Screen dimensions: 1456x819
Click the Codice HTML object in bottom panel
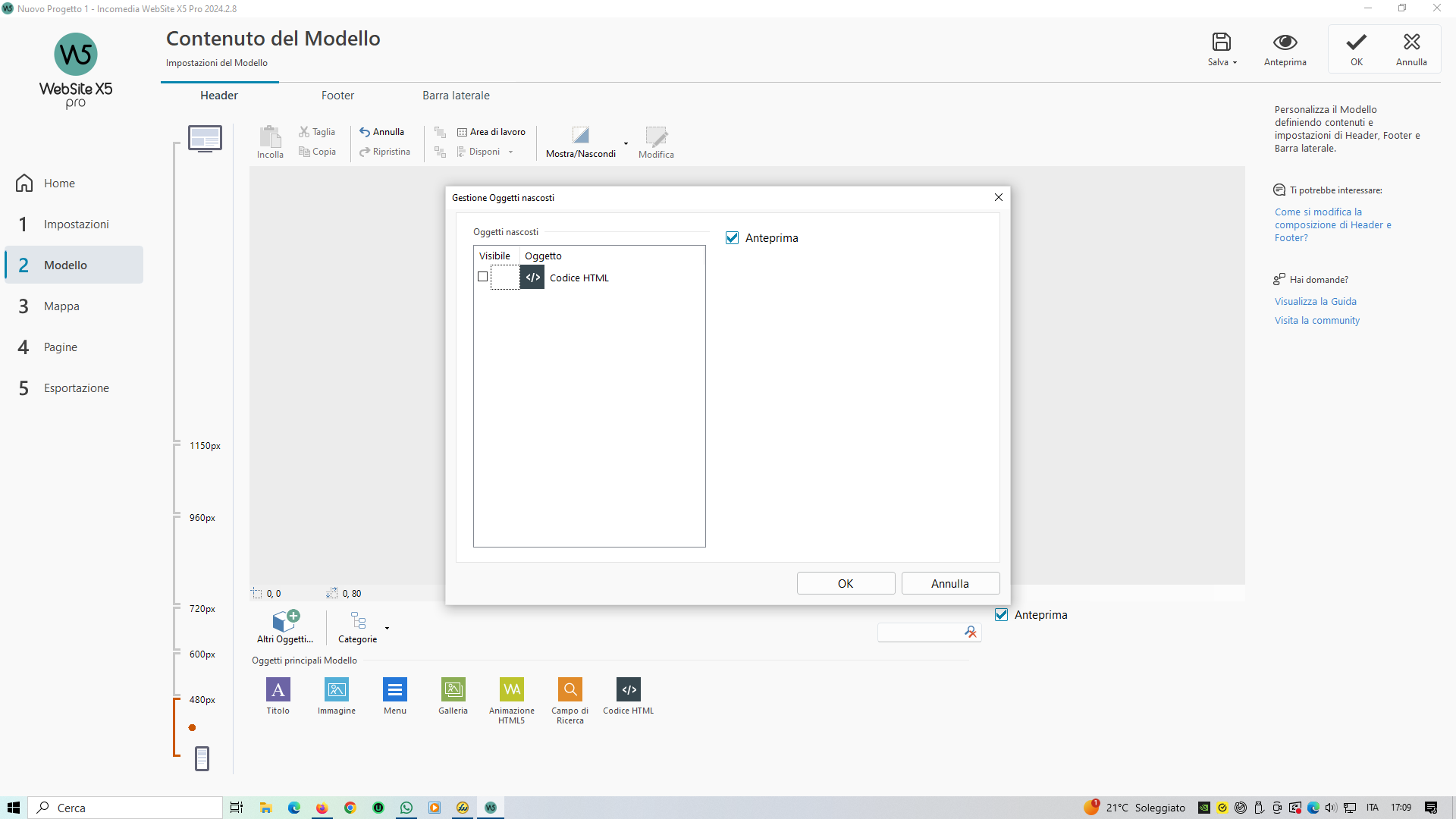628,689
